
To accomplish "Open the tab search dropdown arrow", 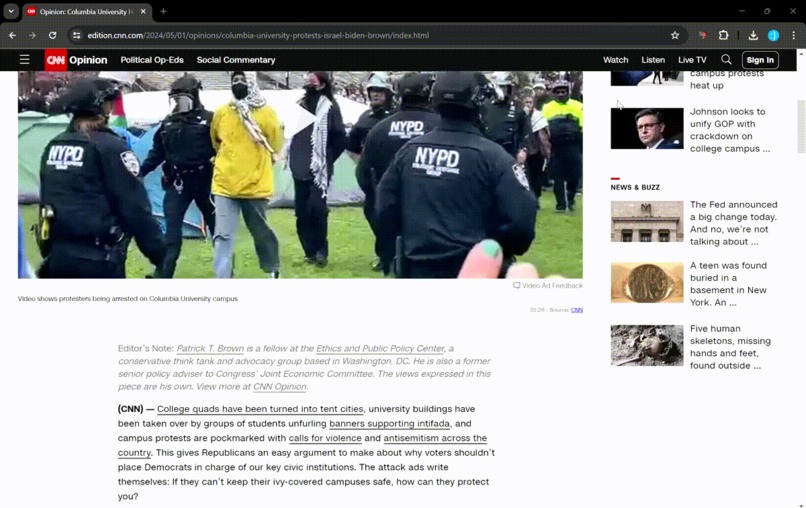I will point(11,11).
